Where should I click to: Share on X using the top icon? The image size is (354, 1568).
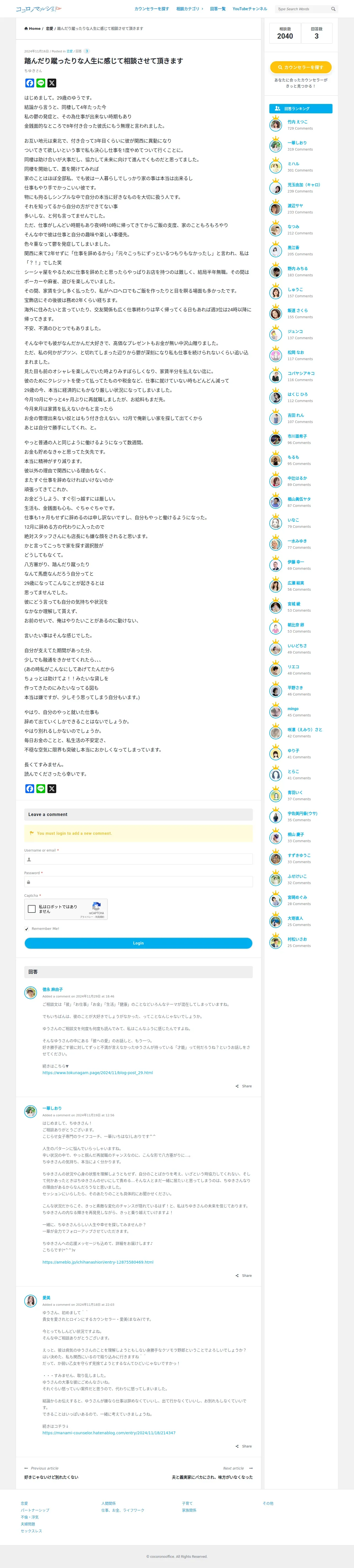point(52,83)
